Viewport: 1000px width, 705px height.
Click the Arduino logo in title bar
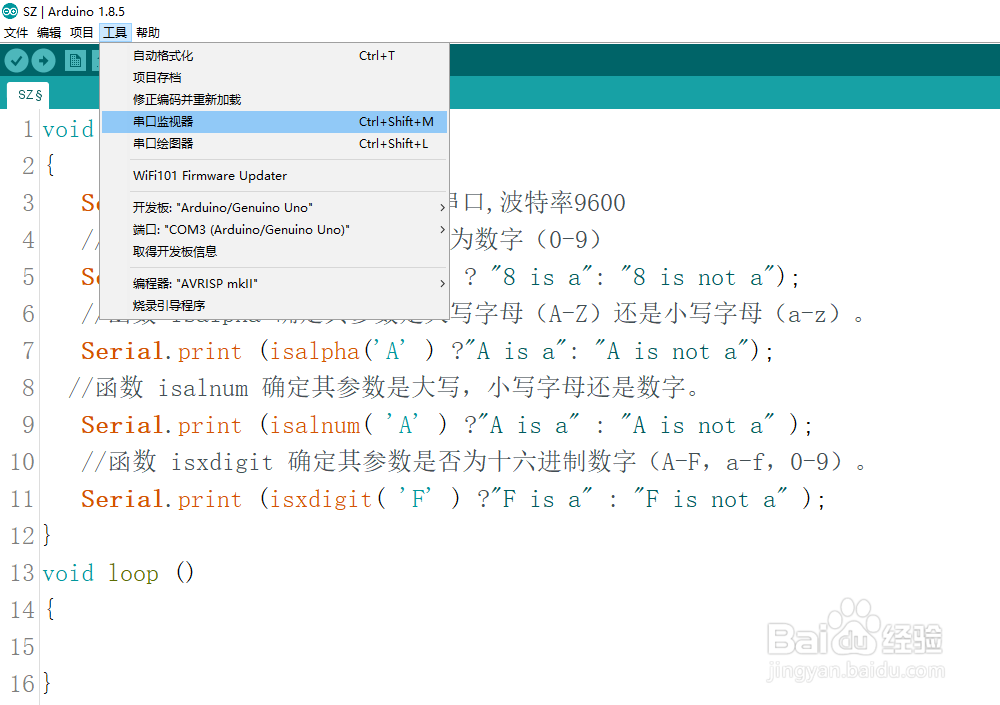click(10, 11)
